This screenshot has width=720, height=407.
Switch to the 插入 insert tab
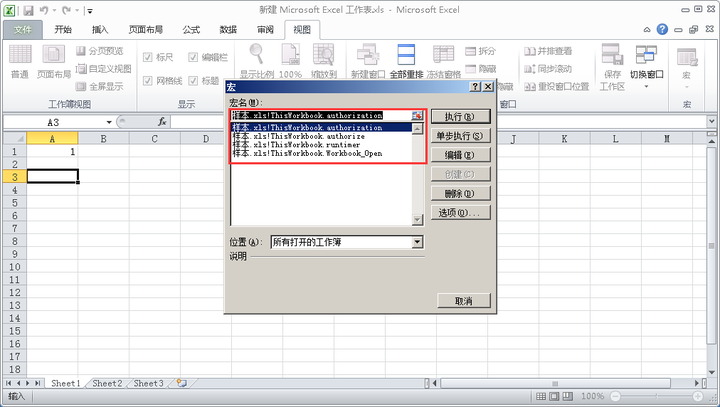pos(100,30)
